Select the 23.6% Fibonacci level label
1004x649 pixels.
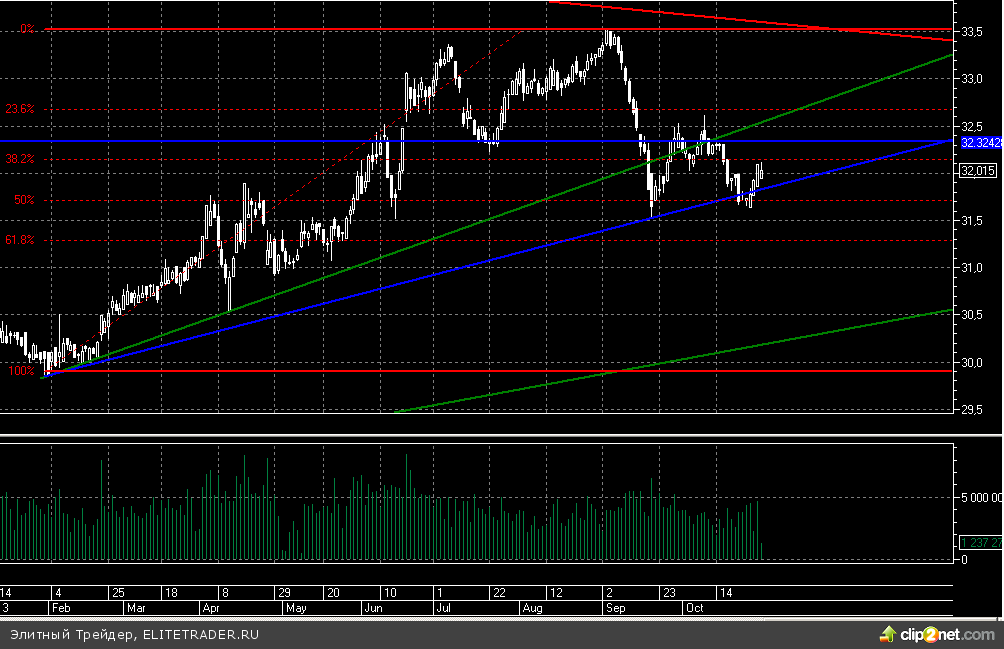click(20, 109)
